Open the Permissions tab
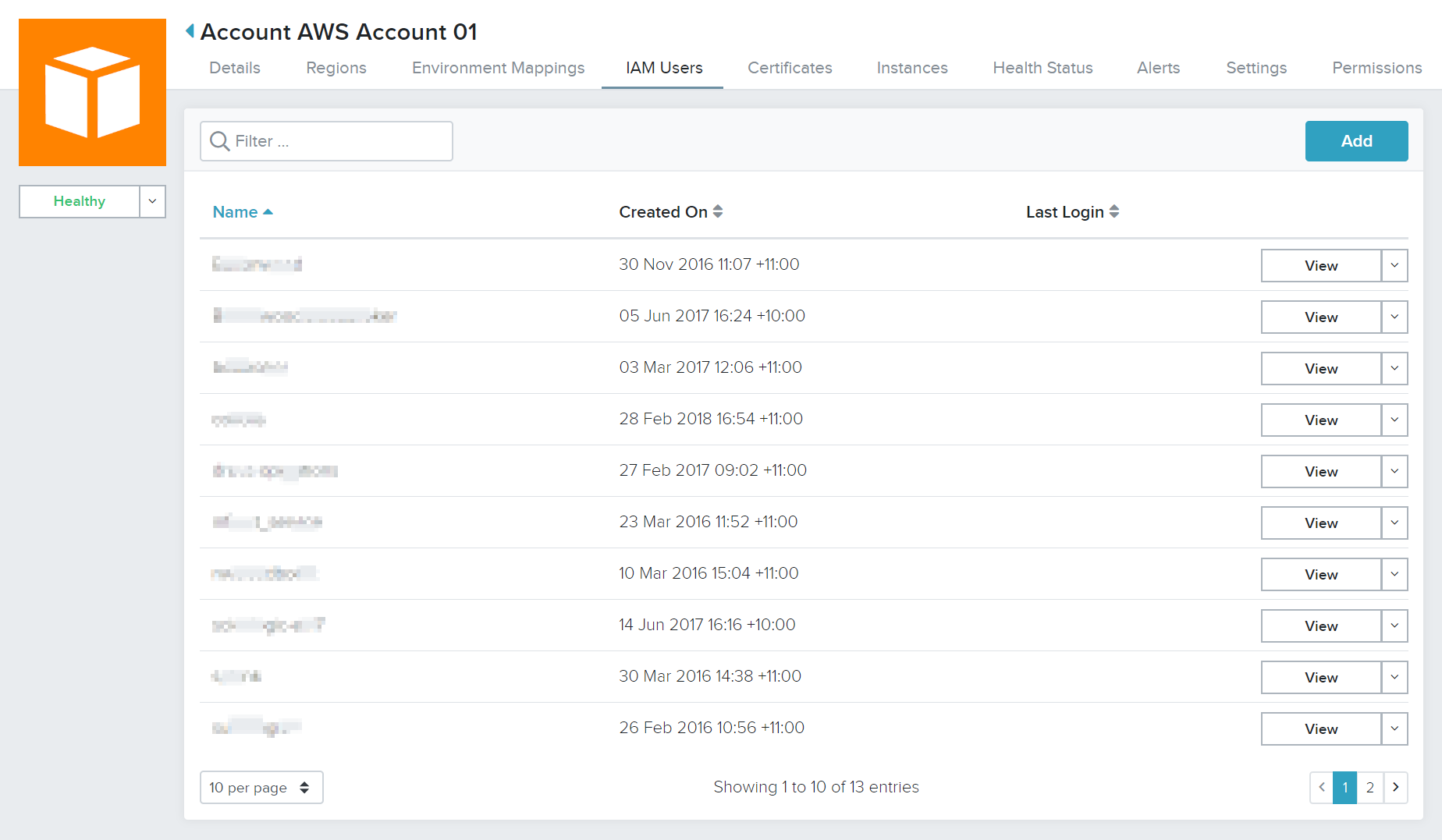 click(x=1377, y=68)
